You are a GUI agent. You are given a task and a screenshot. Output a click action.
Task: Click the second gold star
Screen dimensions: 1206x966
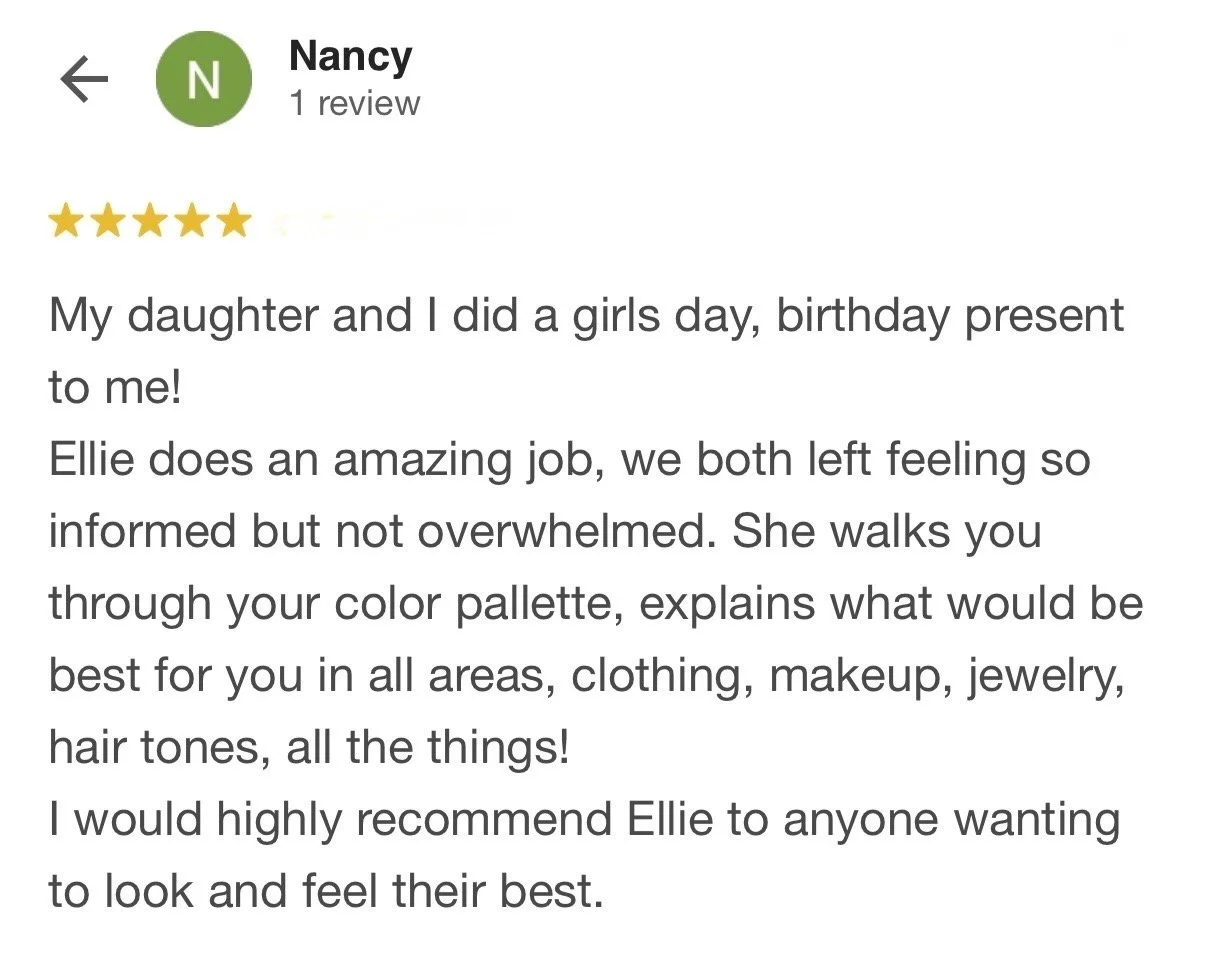[108, 221]
